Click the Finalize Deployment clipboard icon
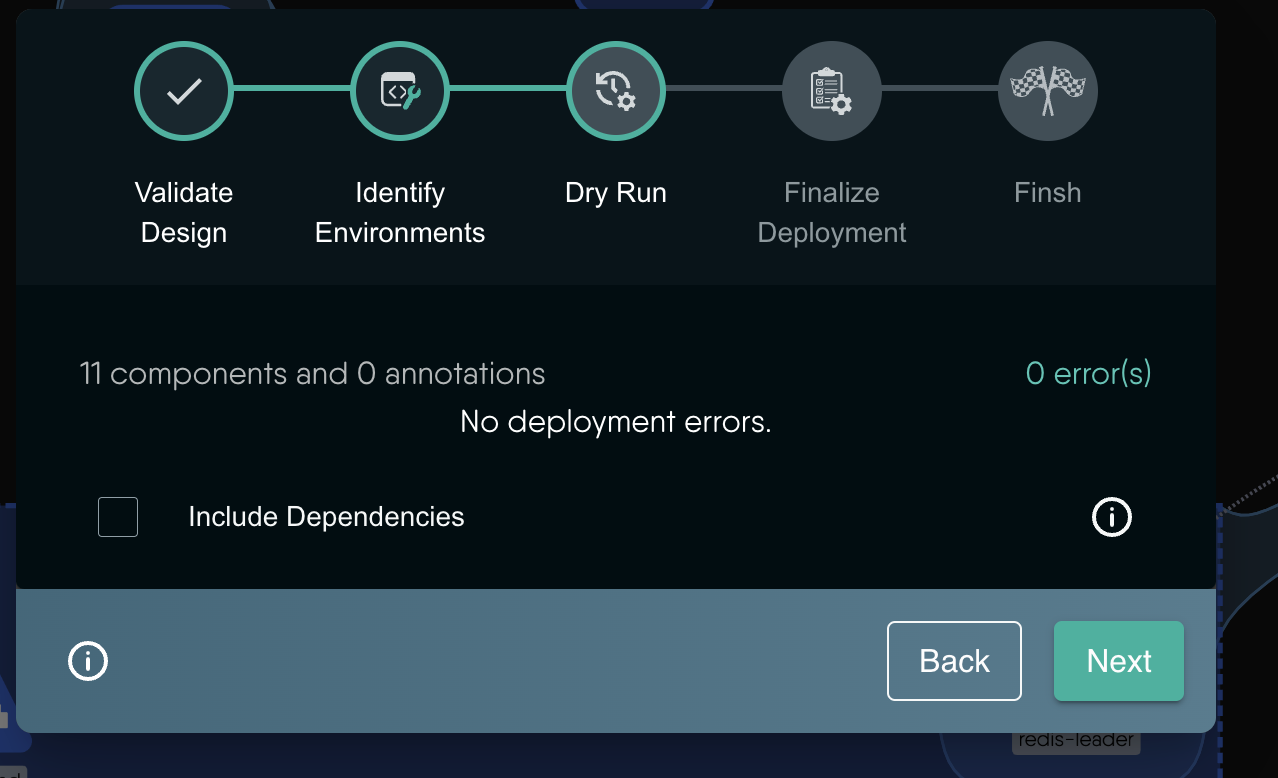This screenshot has width=1278, height=778. 832,90
